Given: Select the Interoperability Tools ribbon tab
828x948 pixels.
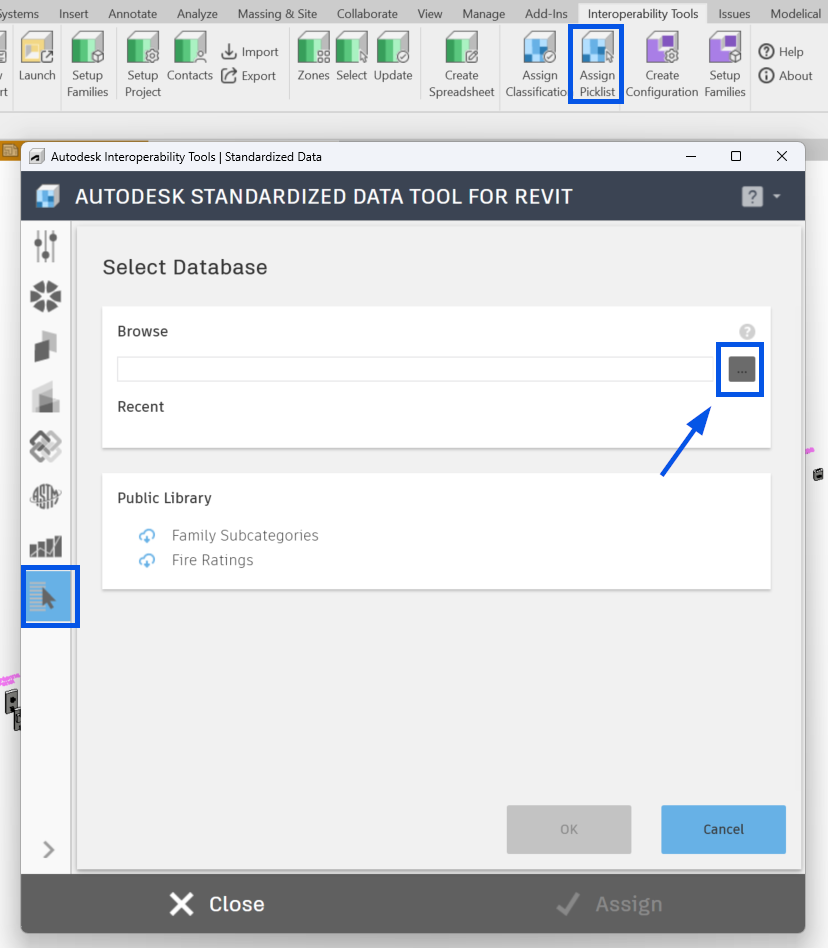Looking at the screenshot, I should click(x=642, y=13).
